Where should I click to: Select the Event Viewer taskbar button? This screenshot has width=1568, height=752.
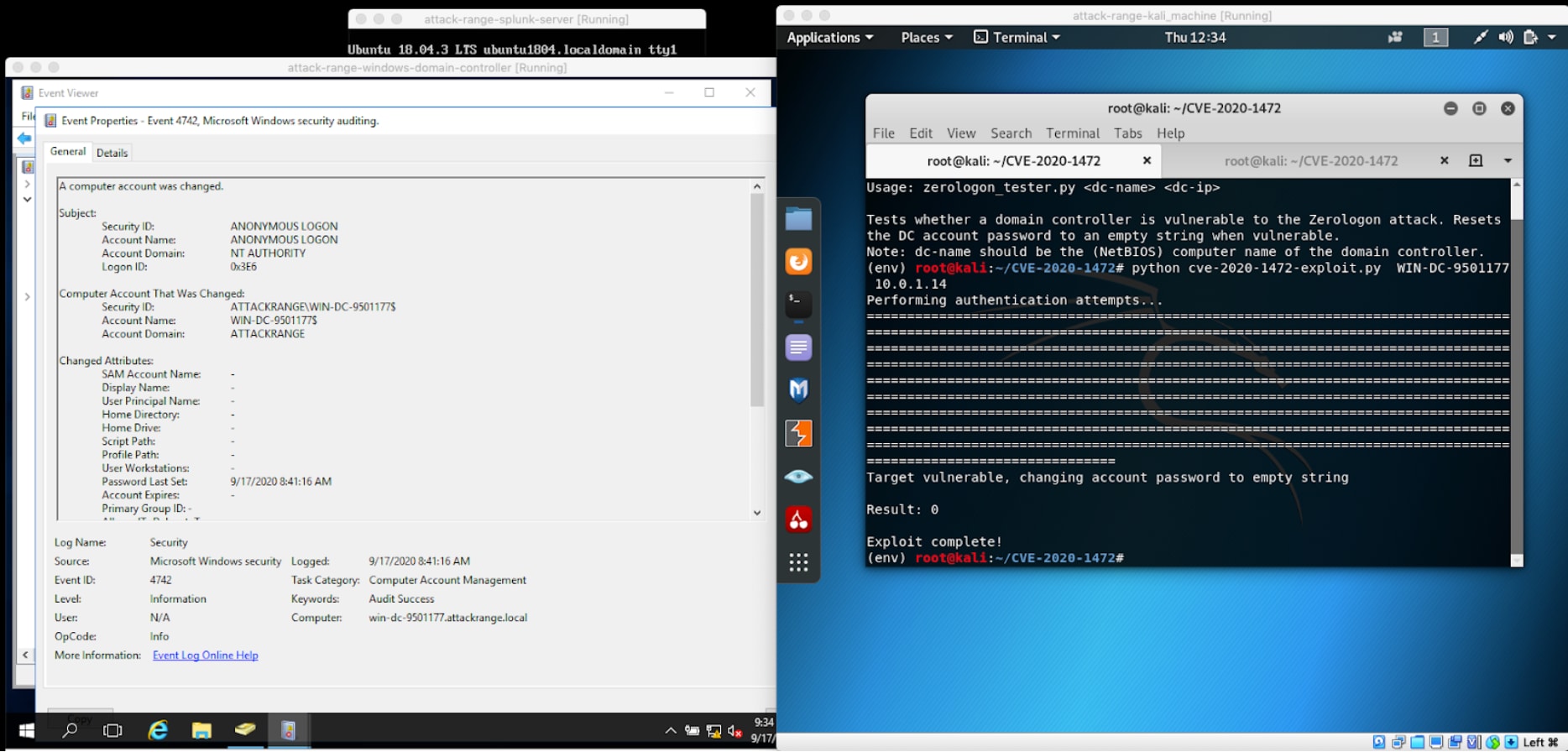coord(288,730)
